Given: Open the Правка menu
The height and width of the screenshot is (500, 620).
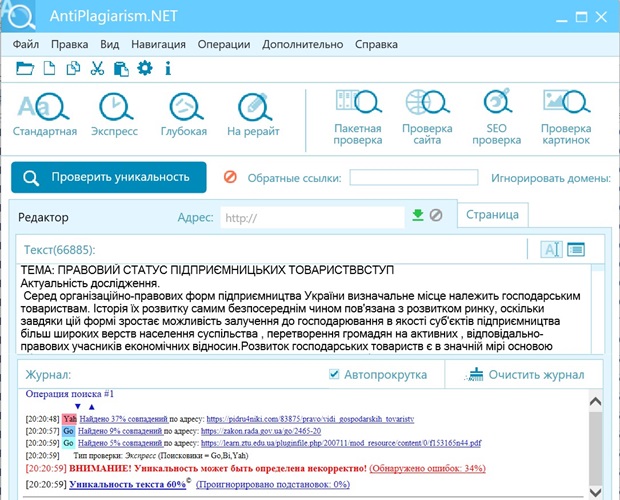Looking at the screenshot, I should point(70,44).
